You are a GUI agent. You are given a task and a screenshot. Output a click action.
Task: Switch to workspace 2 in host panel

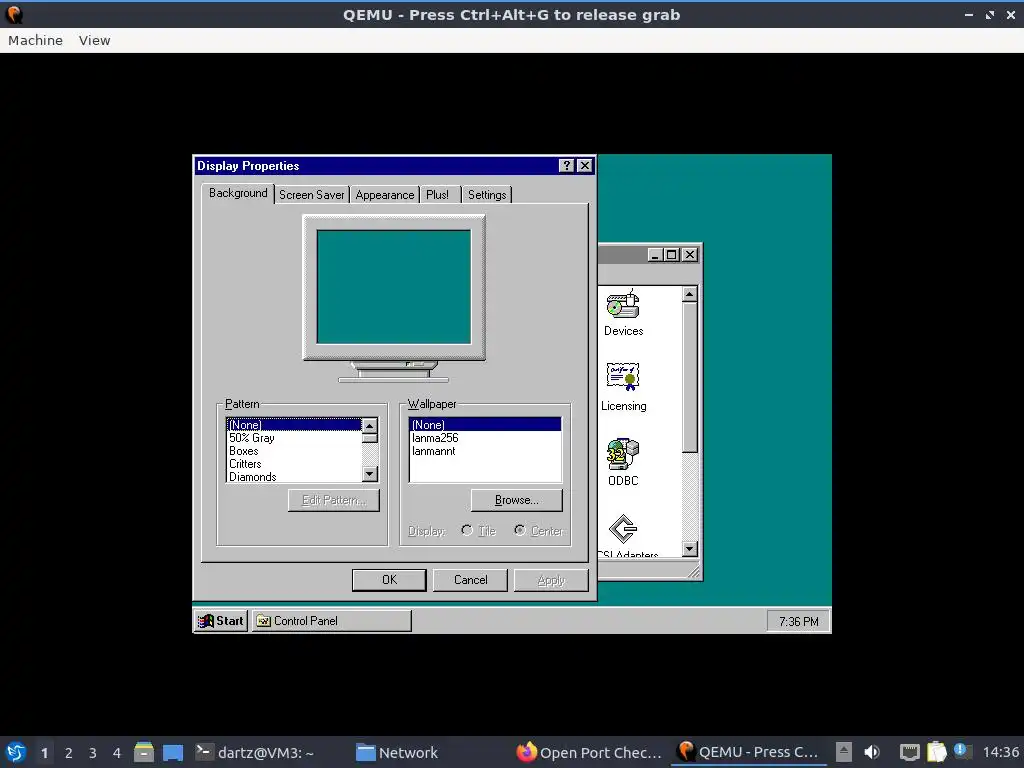coord(69,752)
